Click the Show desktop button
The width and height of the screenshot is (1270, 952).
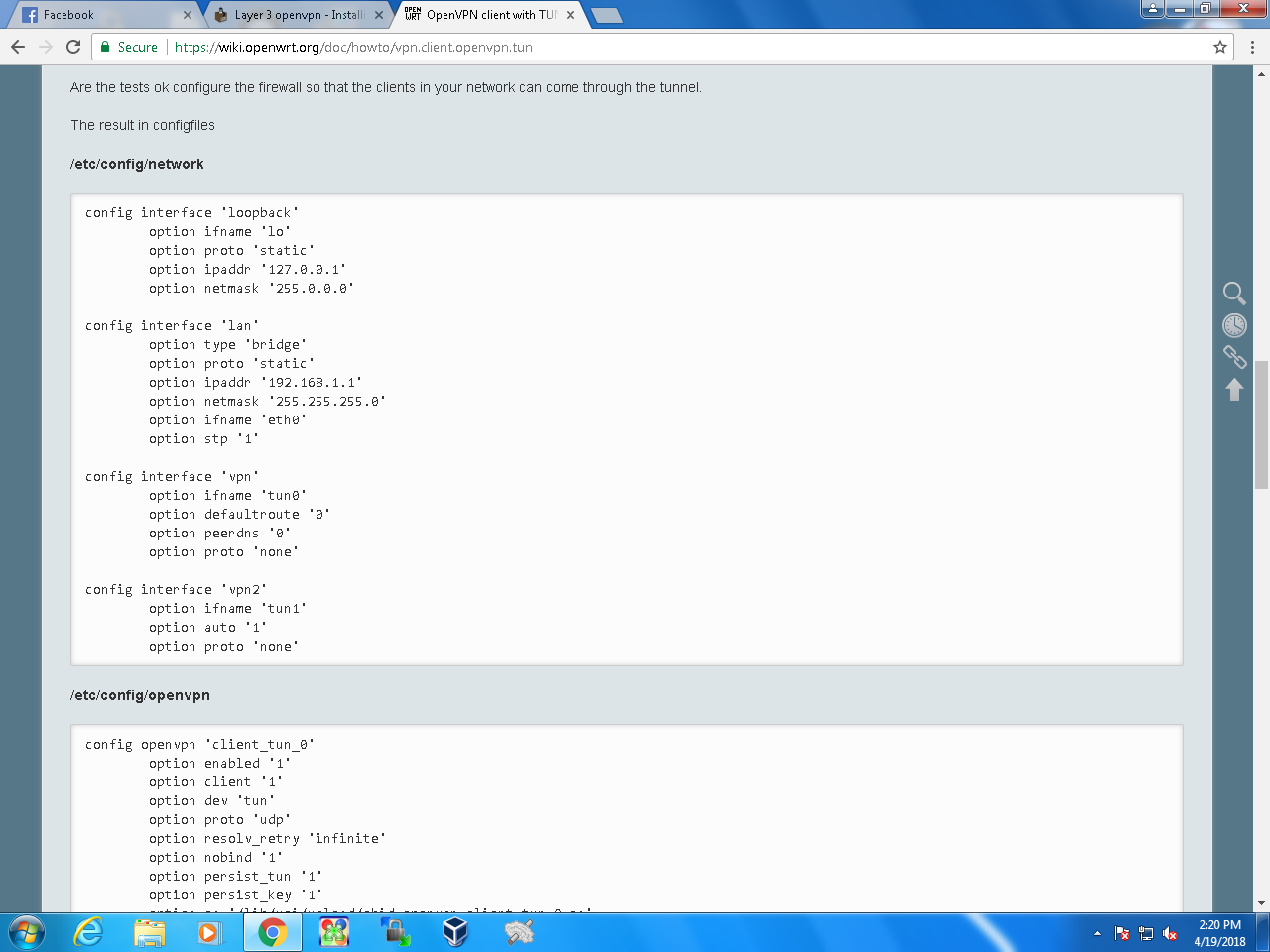coord(1263,933)
